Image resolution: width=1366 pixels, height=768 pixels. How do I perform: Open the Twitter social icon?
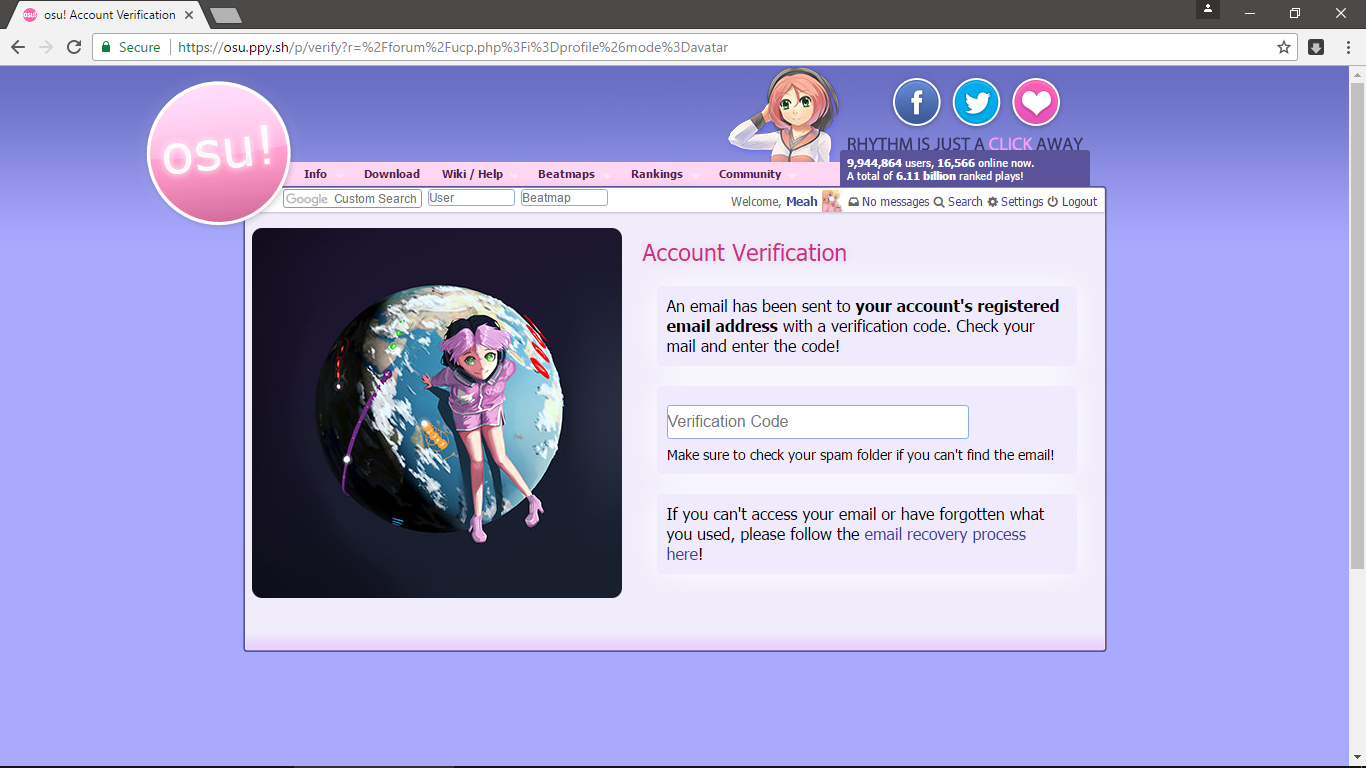pos(976,102)
